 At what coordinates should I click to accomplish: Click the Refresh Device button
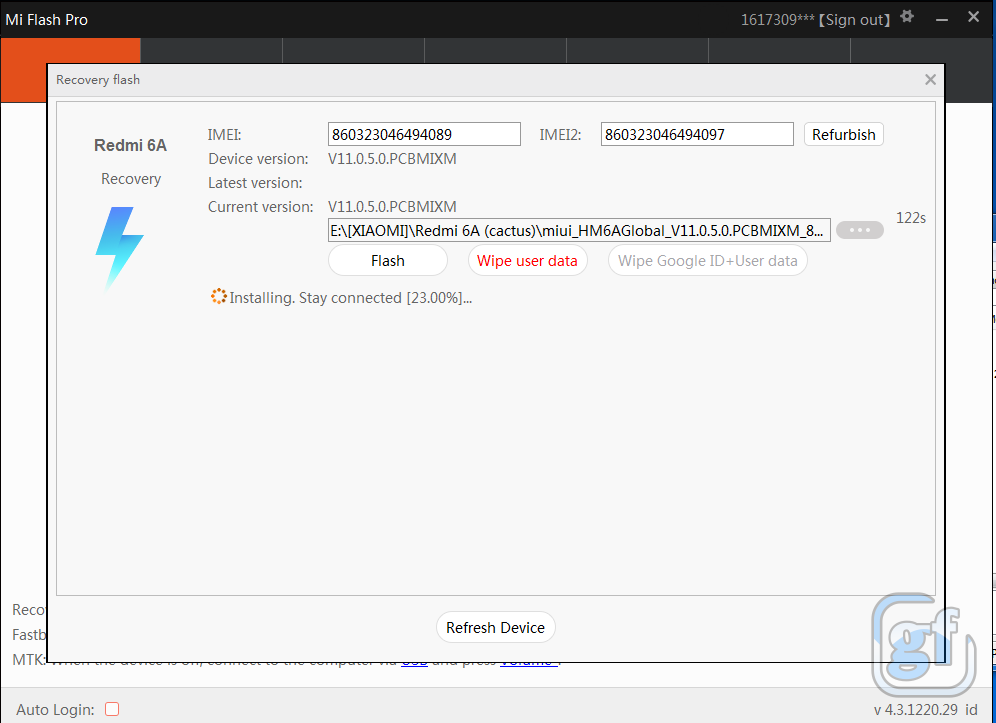(495, 627)
